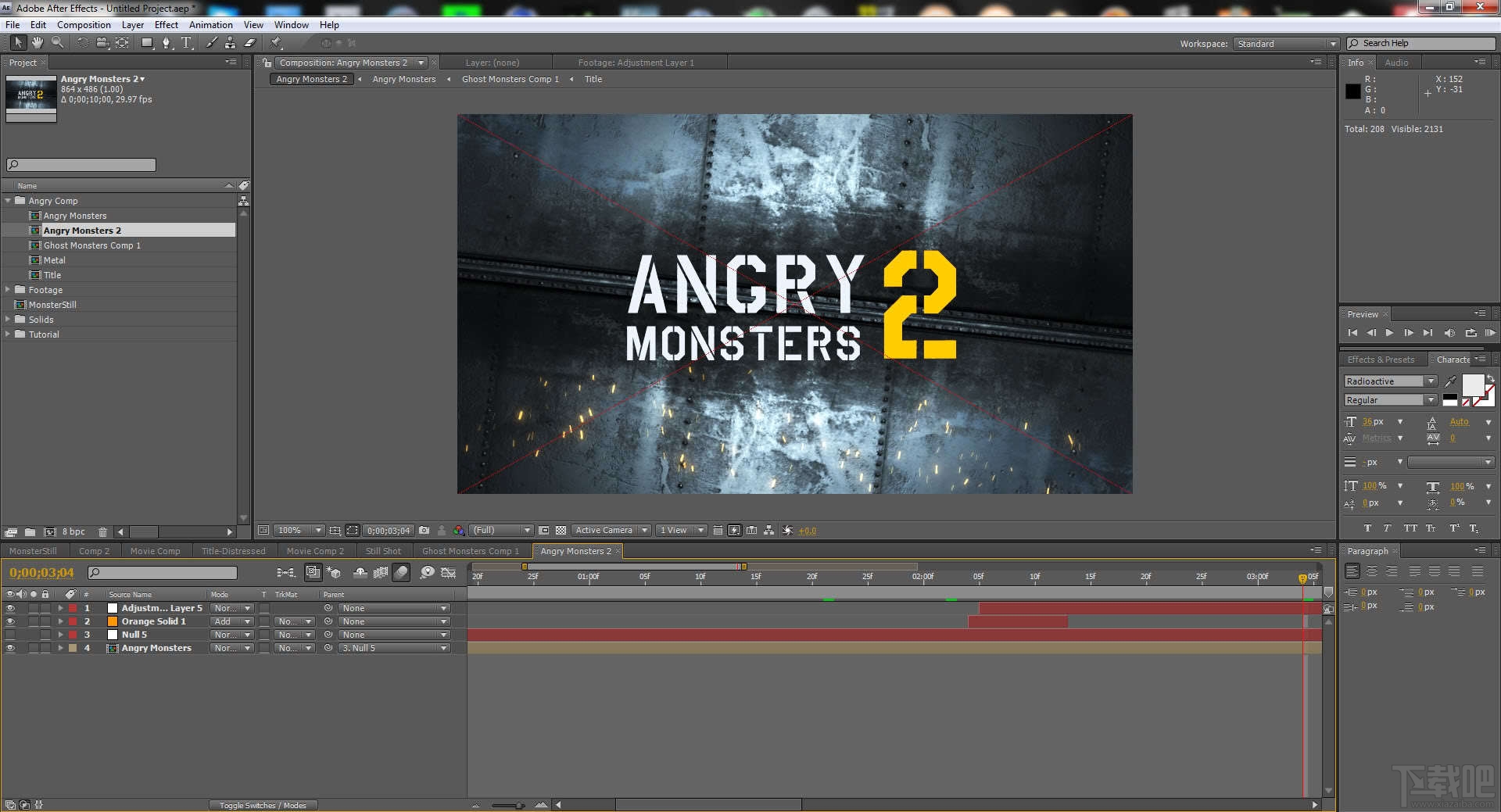The height and width of the screenshot is (812, 1501).
Task: Hide the Orange Solid 1 layer
Action: point(10,621)
